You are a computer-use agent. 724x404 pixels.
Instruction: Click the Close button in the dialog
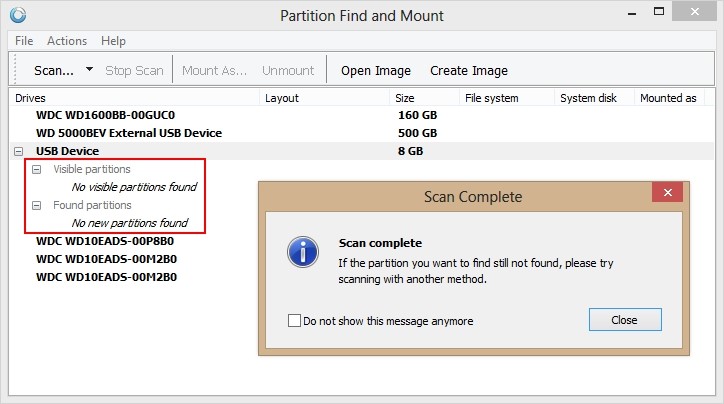(x=625, y=320)
